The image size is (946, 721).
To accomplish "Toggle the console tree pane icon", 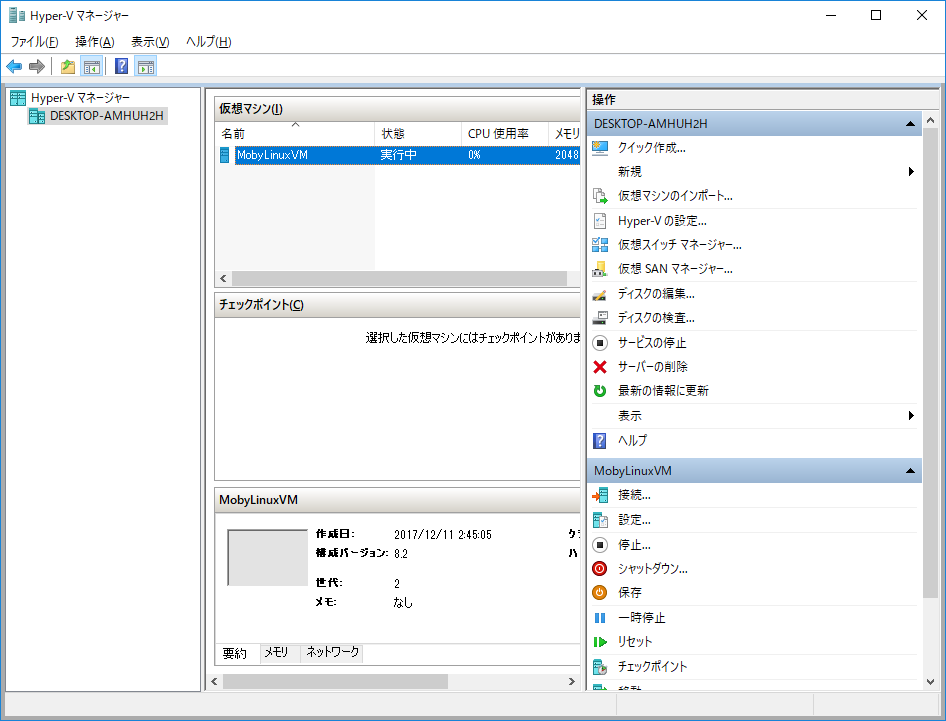I will [92, 66].
